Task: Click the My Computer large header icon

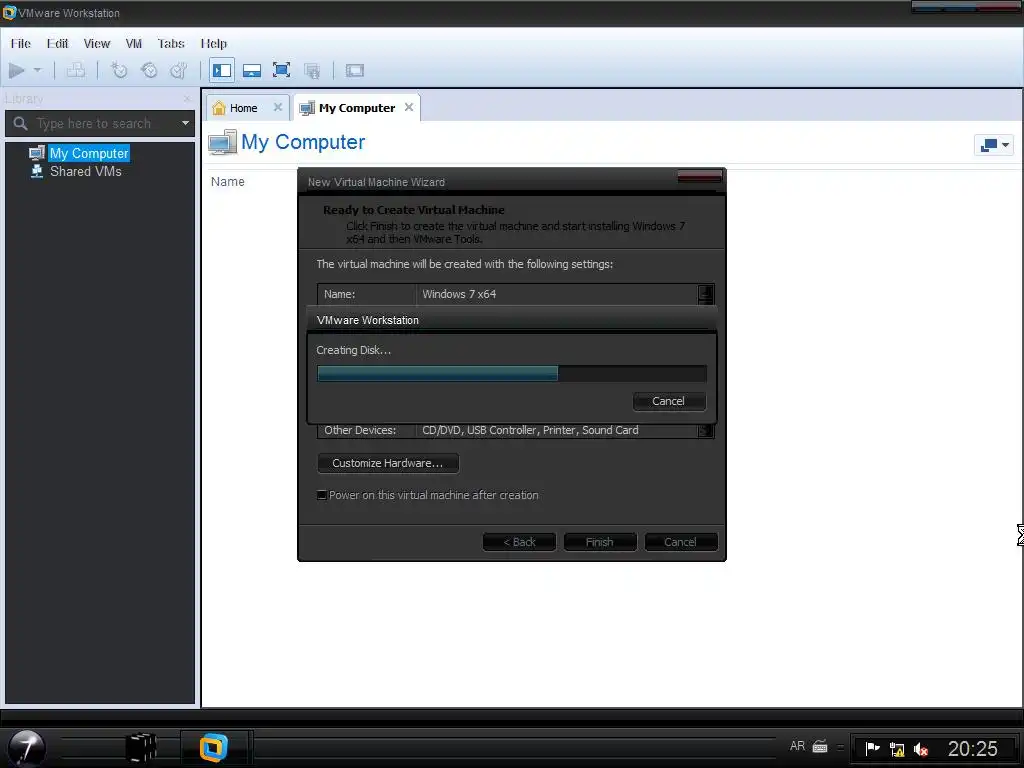Action: (223, 142)
